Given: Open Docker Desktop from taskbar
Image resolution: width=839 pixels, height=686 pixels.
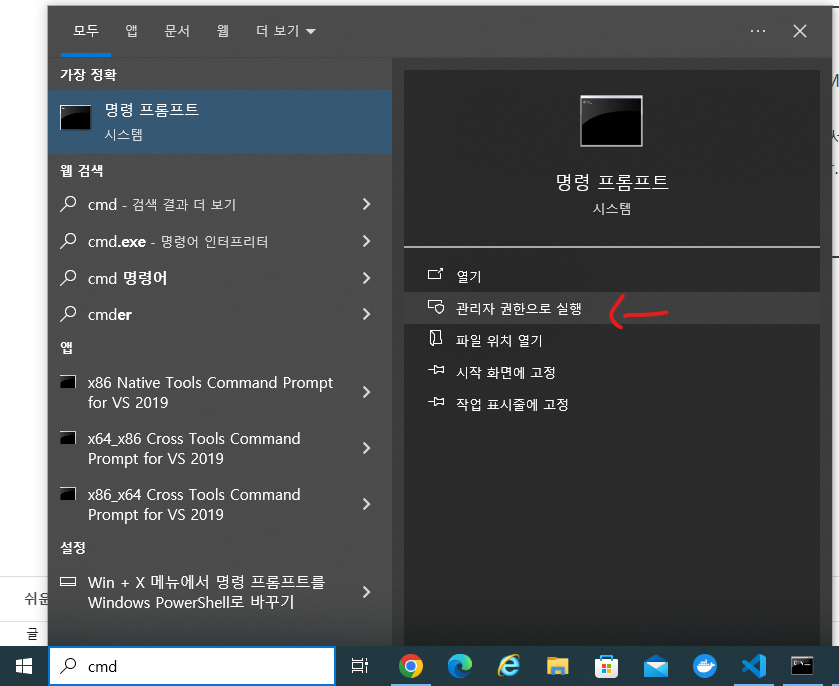Looking at the screenshot, I should (x=705, y=666).
